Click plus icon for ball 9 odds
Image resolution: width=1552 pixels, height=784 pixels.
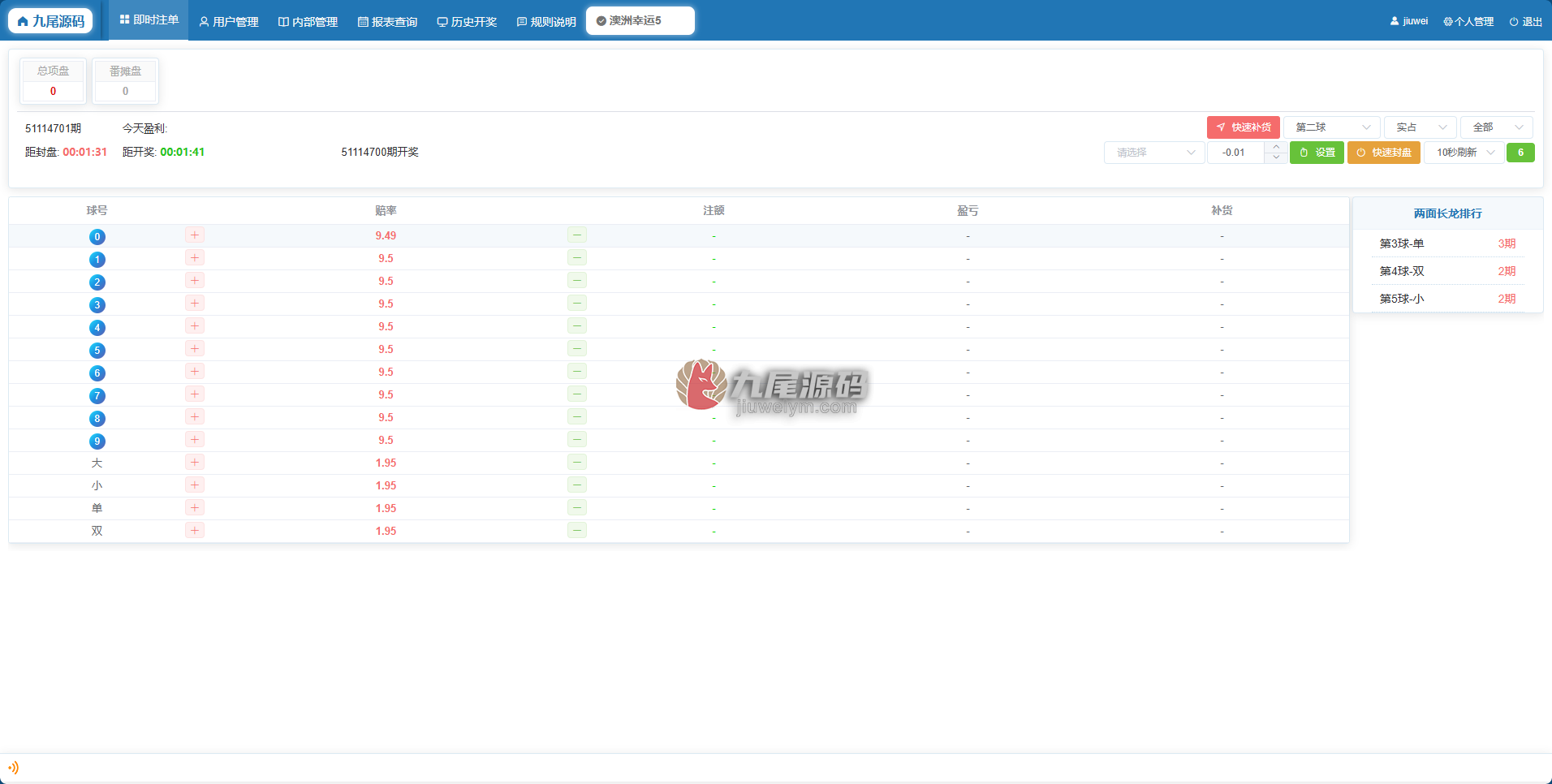[195, 440]
